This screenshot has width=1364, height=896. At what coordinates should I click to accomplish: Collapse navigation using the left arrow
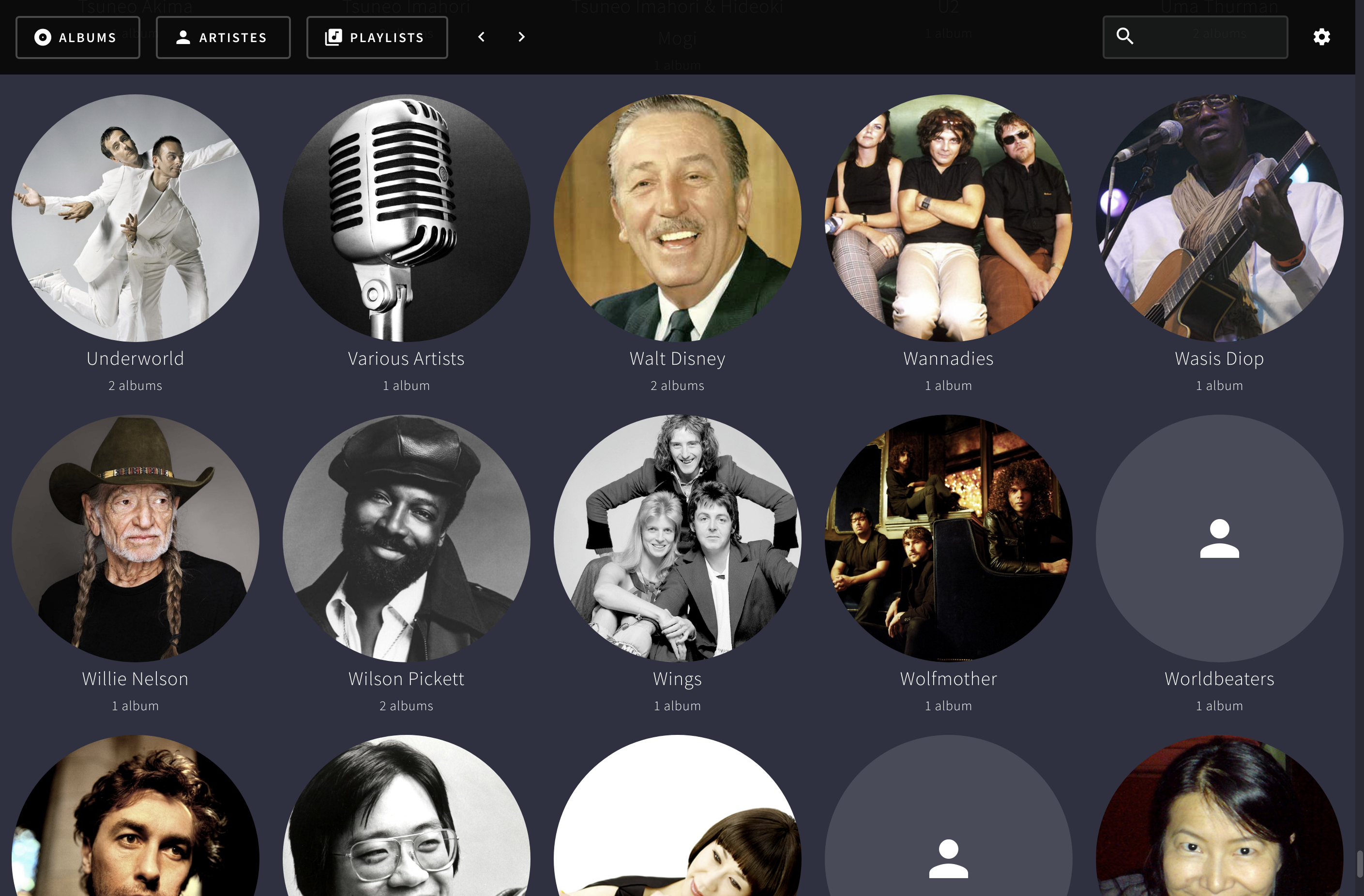tap(481, 37)
